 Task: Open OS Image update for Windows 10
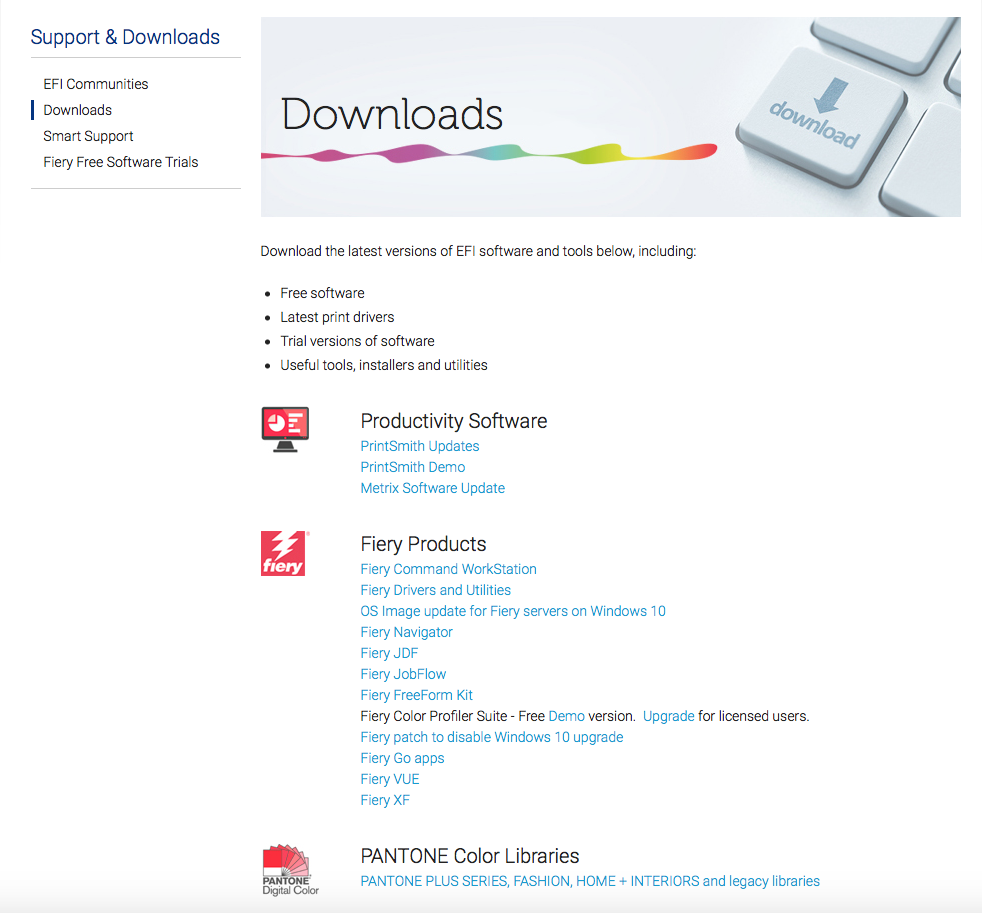click(x=513, y=611)
